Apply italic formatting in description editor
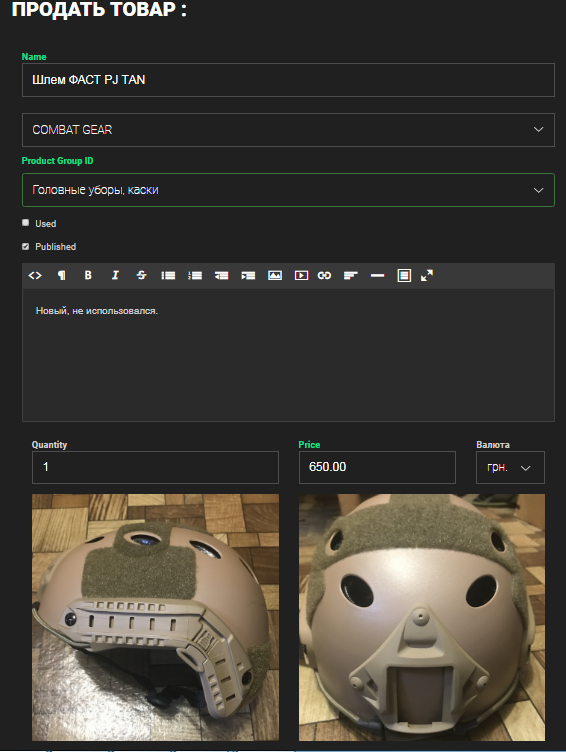Viewport: 566px width, 752px height. pyautogui.click(x=115, y=275)
